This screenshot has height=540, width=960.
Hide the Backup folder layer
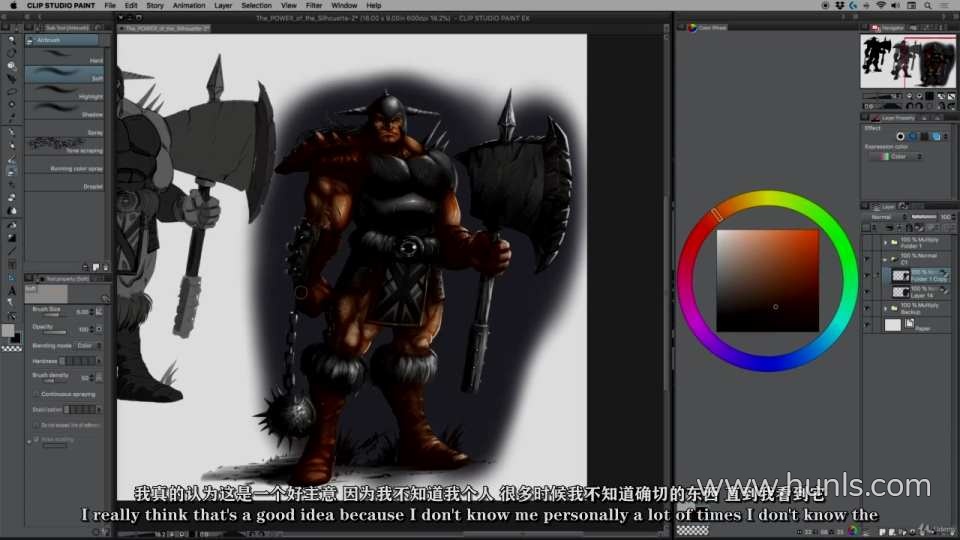[x=867, y=309]
